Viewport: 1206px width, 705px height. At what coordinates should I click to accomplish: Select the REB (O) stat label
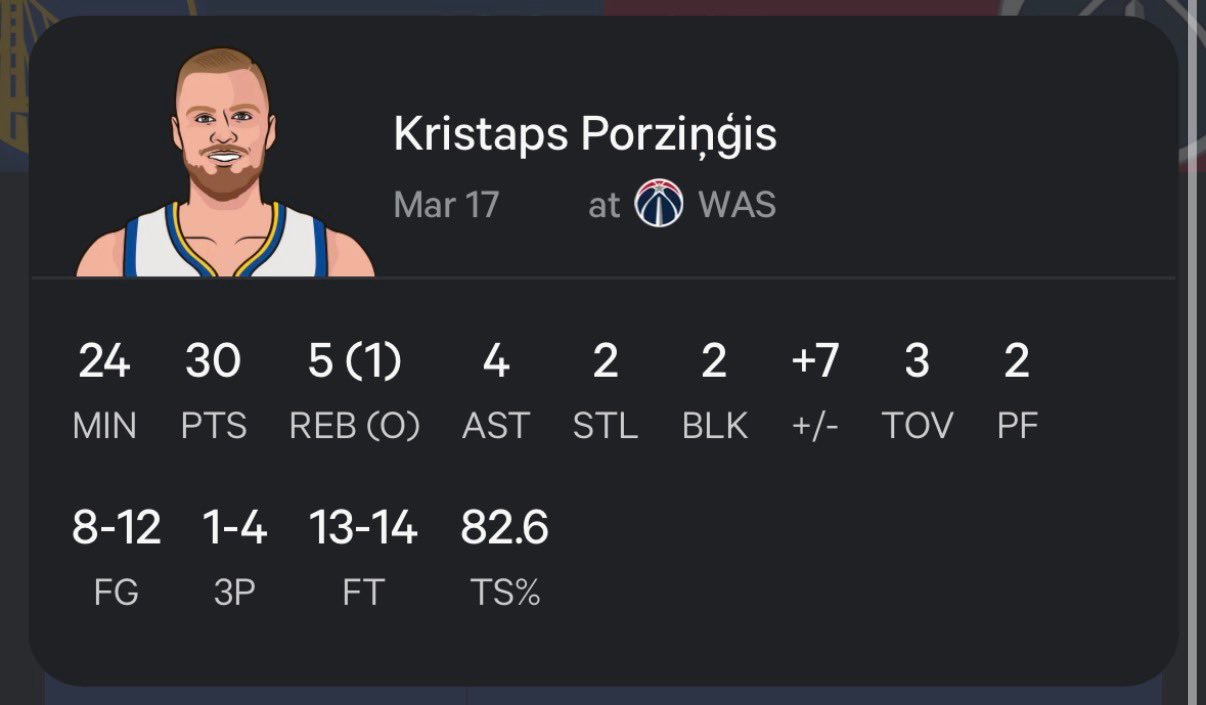click(354, 426)
